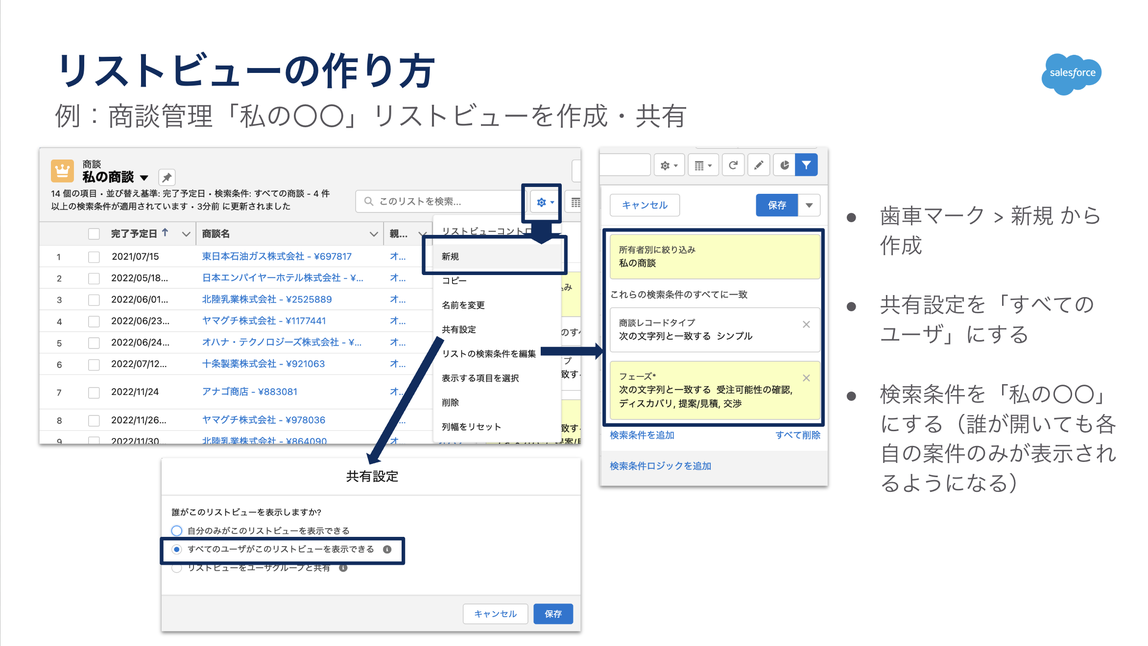Choose 列幅をリセット from the menu
Viewport: 1148px width, 646px height.
(x=471, y=427)
